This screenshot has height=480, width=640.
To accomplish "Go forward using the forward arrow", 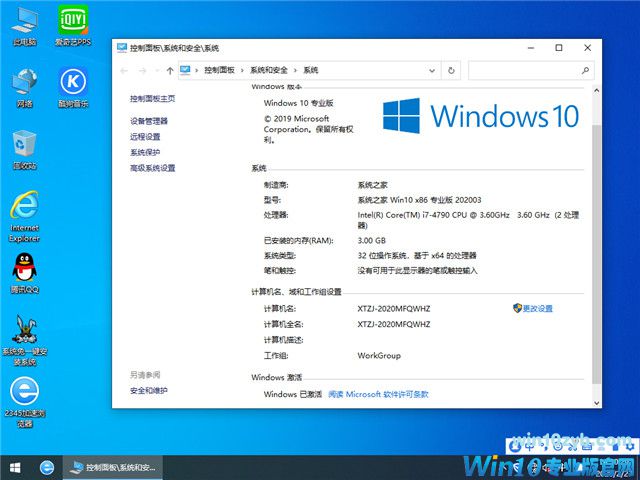I will coord(142,71).
